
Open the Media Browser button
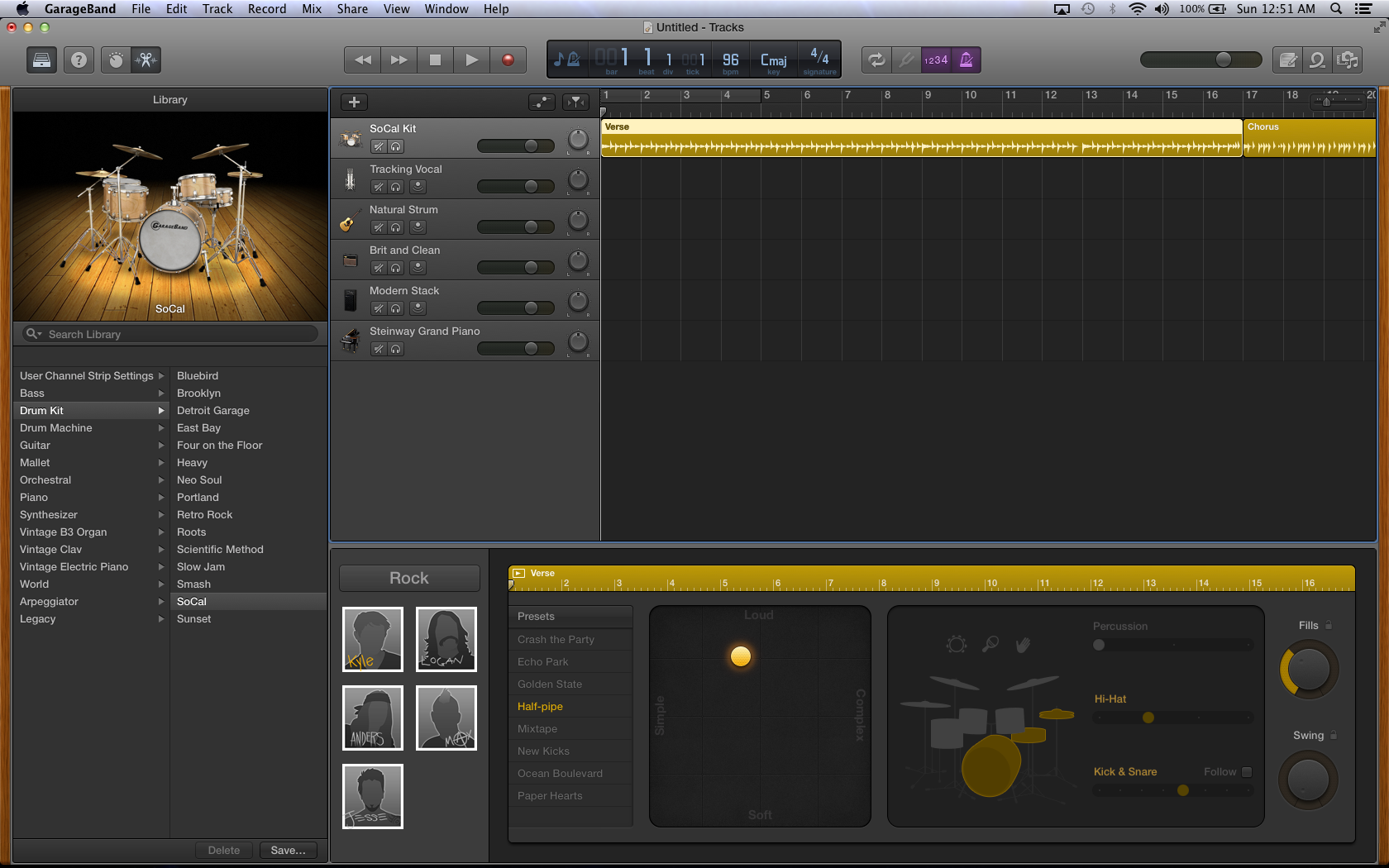click(1348, 60)
